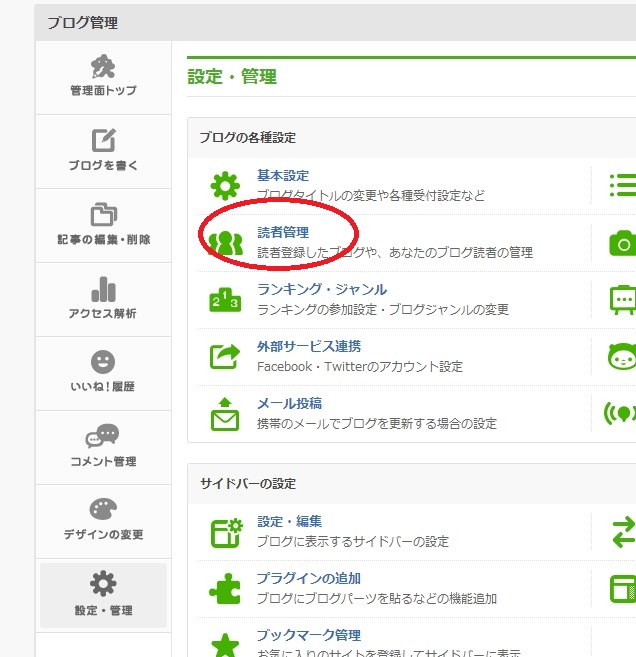The width and height of the screenshot is (636, 657).
Task: Click the share arrow icon for 外部サービス連携
Action: [x=225, y=356]
